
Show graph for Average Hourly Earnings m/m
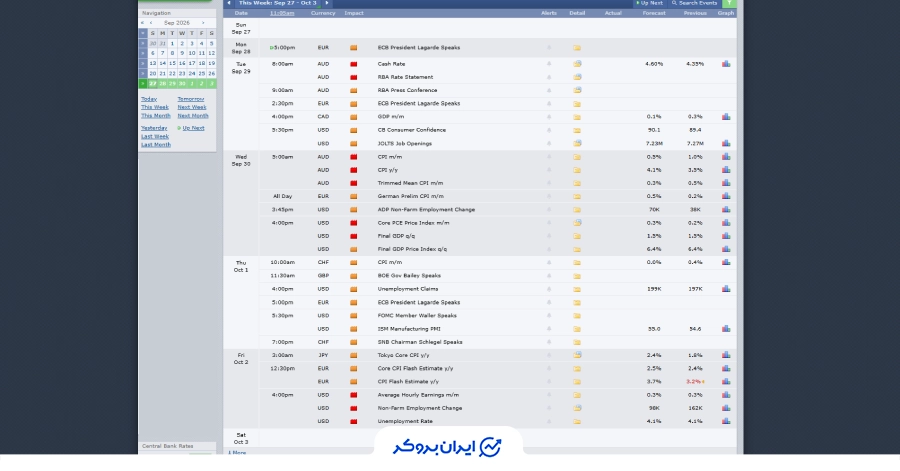[726, 395]
